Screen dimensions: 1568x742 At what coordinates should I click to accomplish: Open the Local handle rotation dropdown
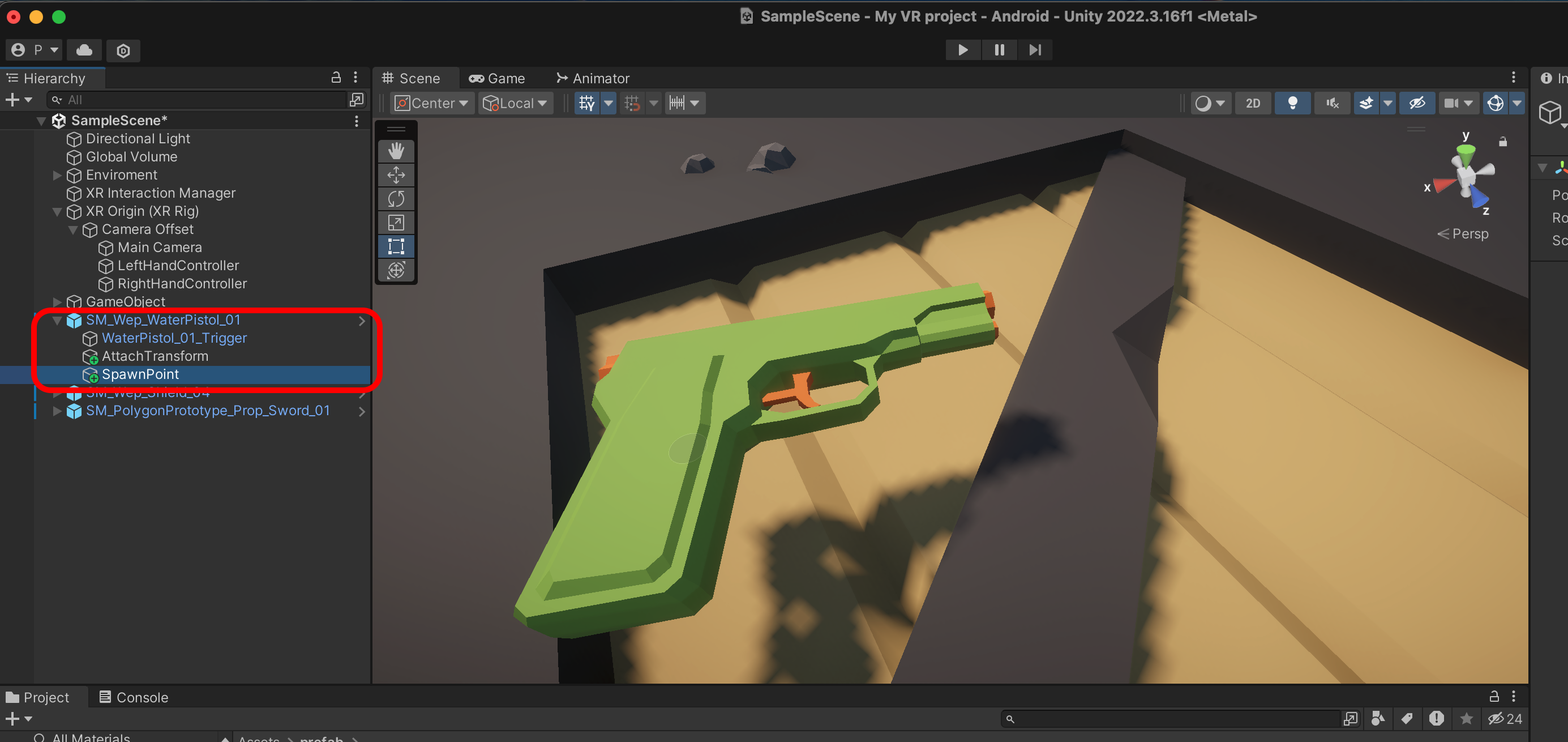[515, 103]
